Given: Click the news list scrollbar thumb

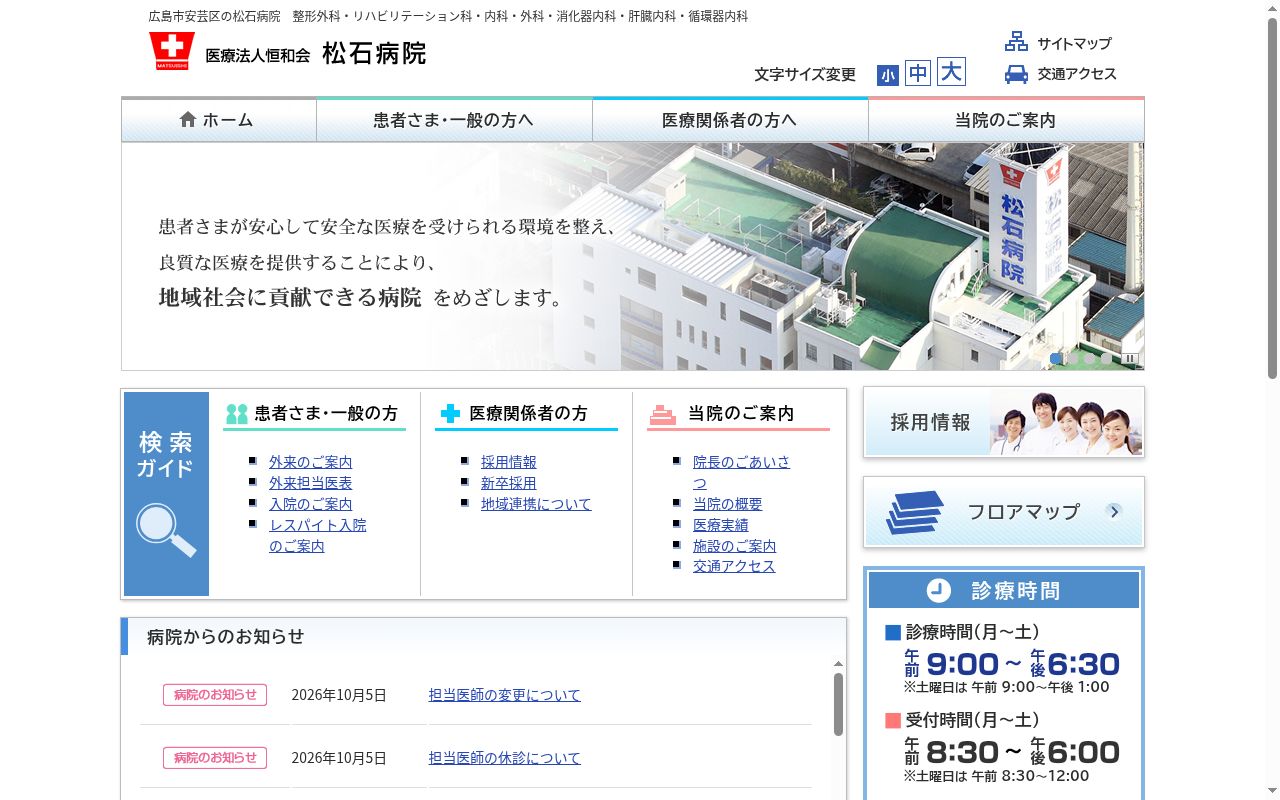Looking at the screenshot, I should click(838, 704).
